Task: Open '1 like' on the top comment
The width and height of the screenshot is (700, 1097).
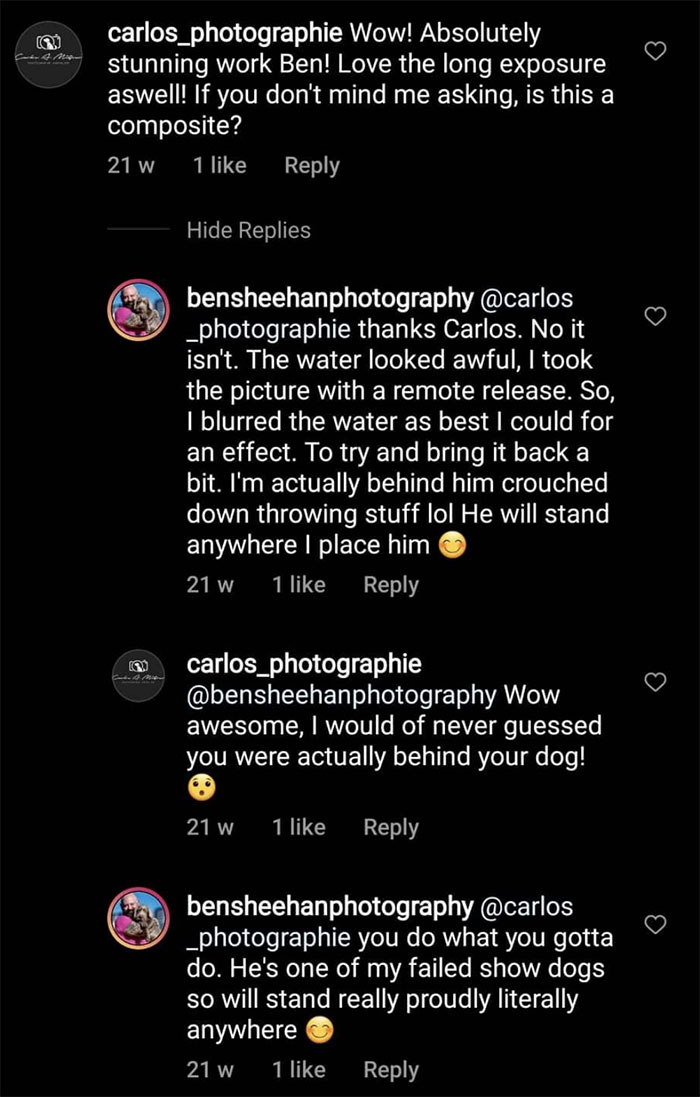Action: 218,166
